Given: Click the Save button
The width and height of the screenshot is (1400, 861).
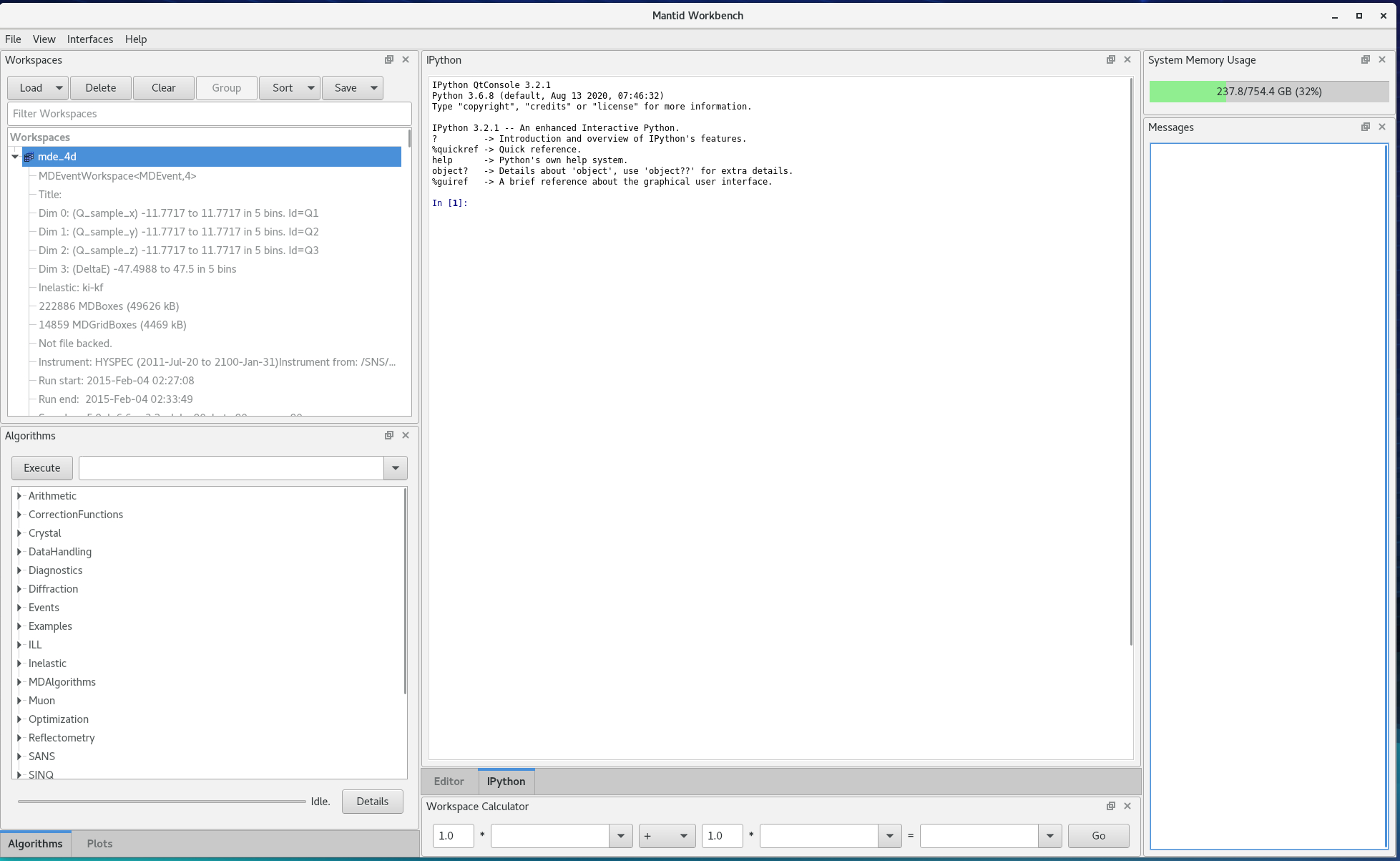Looking at the screenshot, I should click(x=346, y=88).
